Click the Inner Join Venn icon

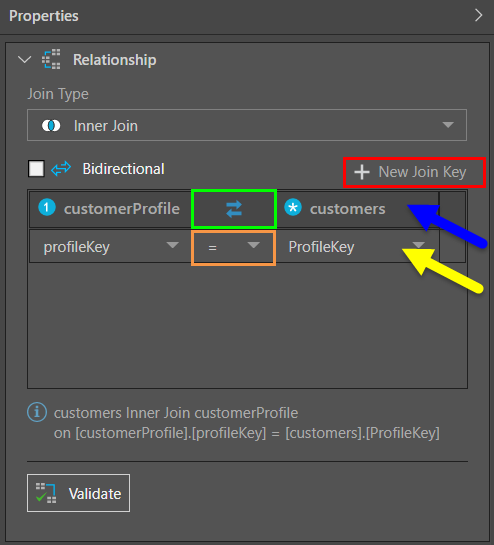51,125
